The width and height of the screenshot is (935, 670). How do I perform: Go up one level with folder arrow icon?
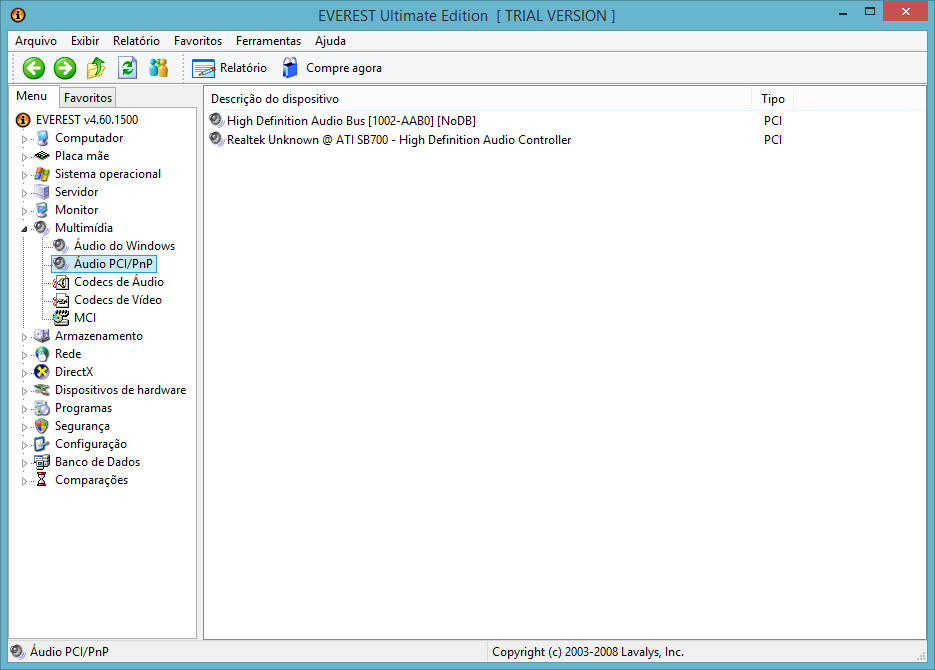tap(96, 68)
